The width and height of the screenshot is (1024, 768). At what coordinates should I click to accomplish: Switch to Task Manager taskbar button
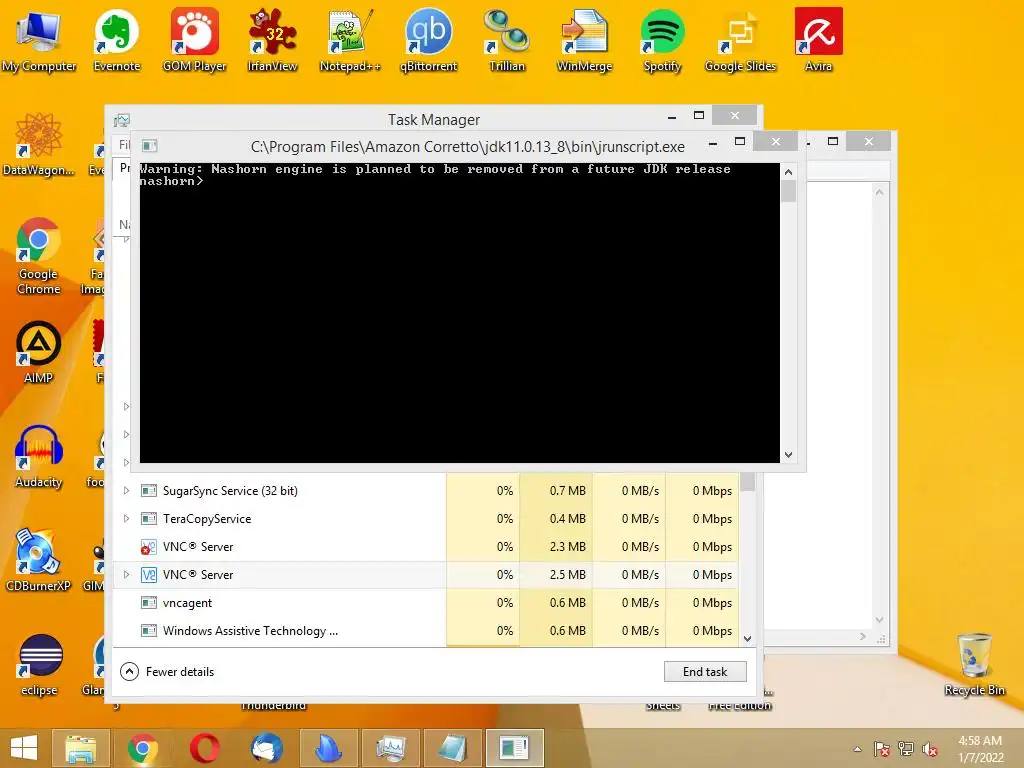tap(391, 748)
